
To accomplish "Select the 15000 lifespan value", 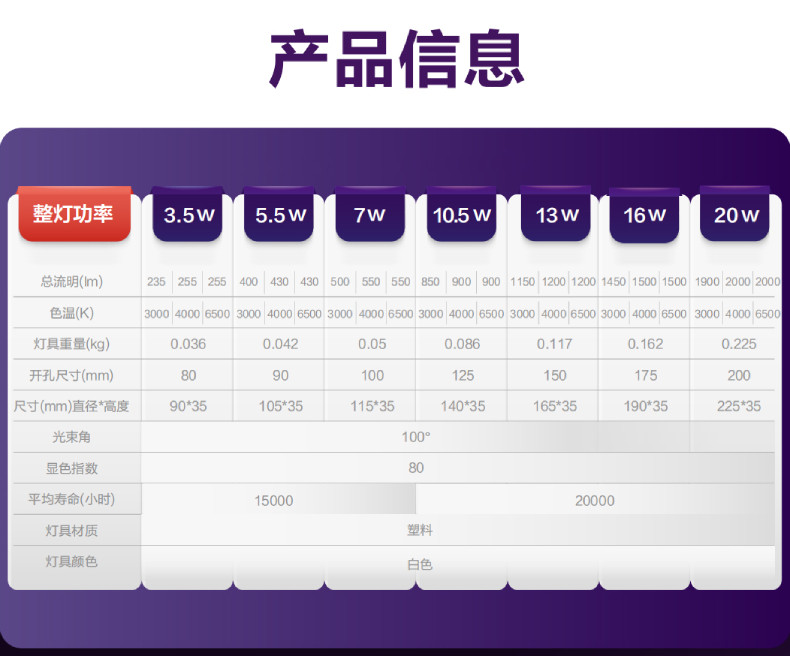I will (x=274, y=501).
